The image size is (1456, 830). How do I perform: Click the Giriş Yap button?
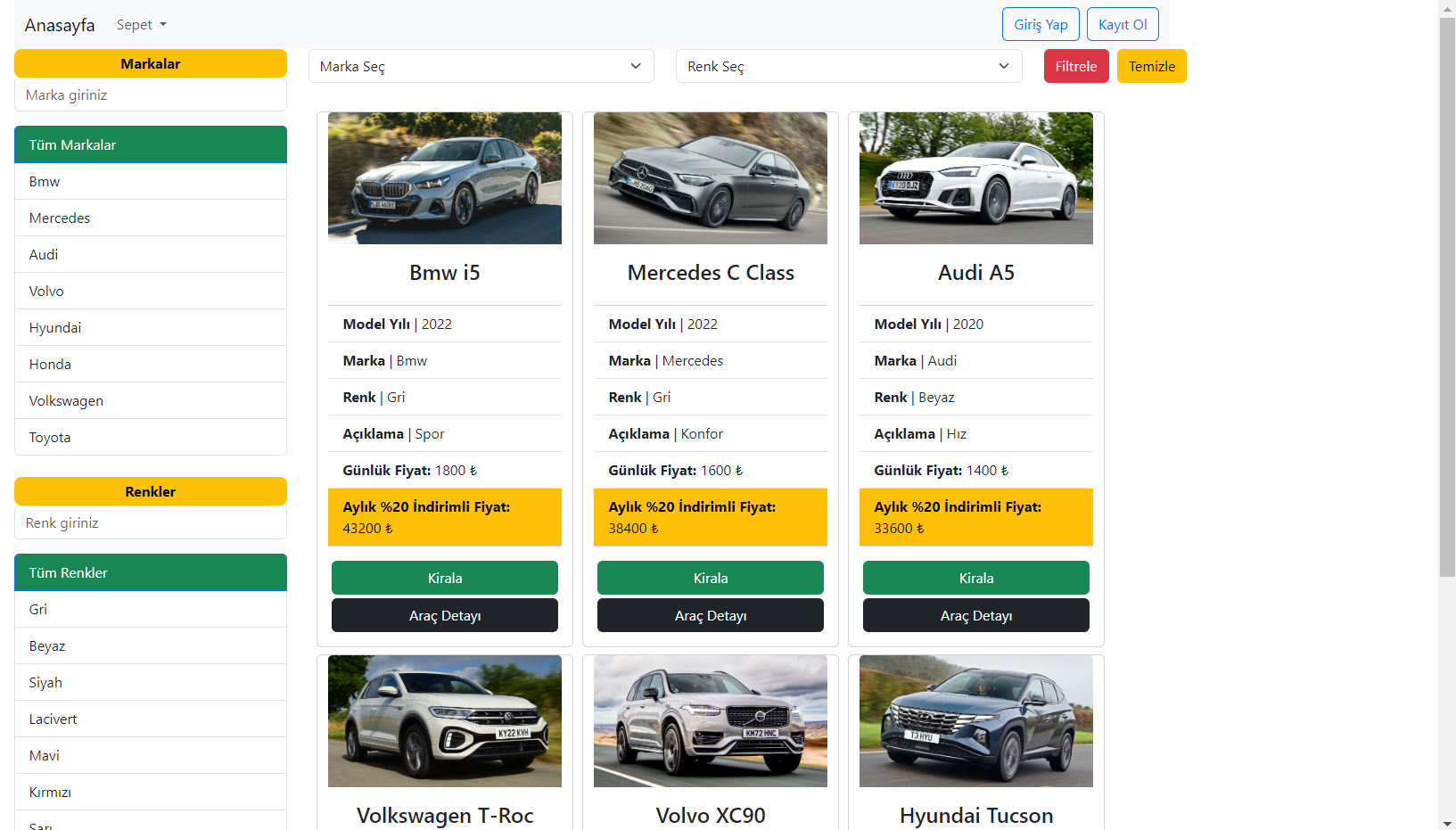(1041, 24)
